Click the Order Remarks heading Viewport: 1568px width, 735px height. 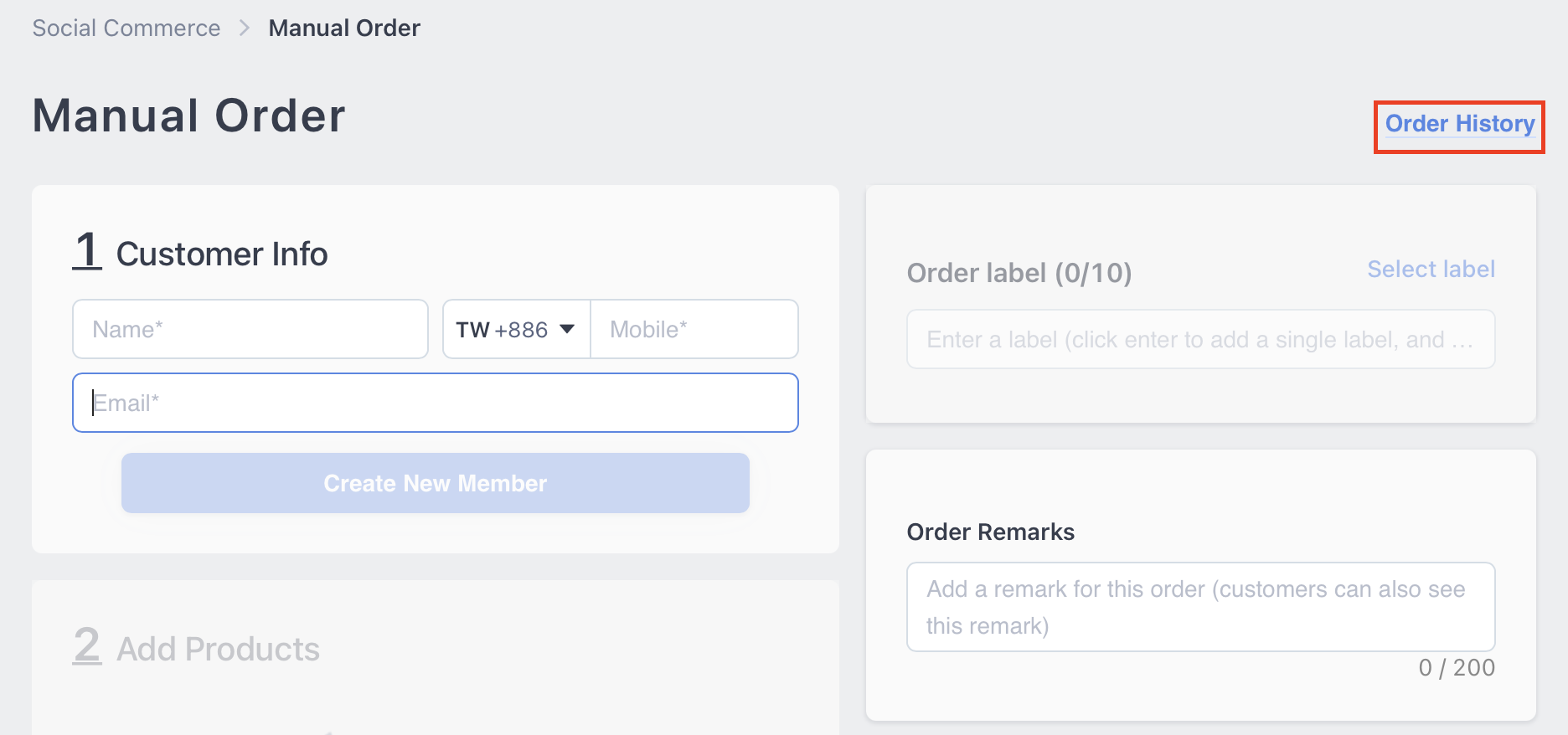click(x=991, y=532)
